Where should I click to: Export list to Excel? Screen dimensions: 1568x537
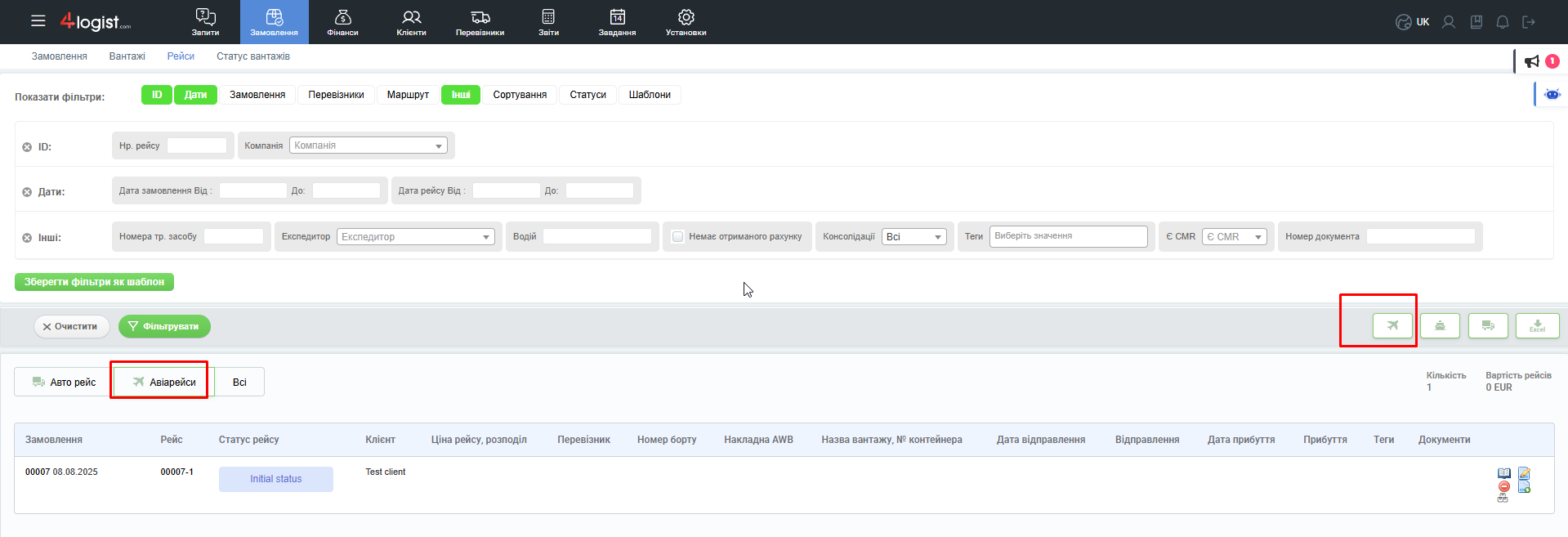(1537, 325)
